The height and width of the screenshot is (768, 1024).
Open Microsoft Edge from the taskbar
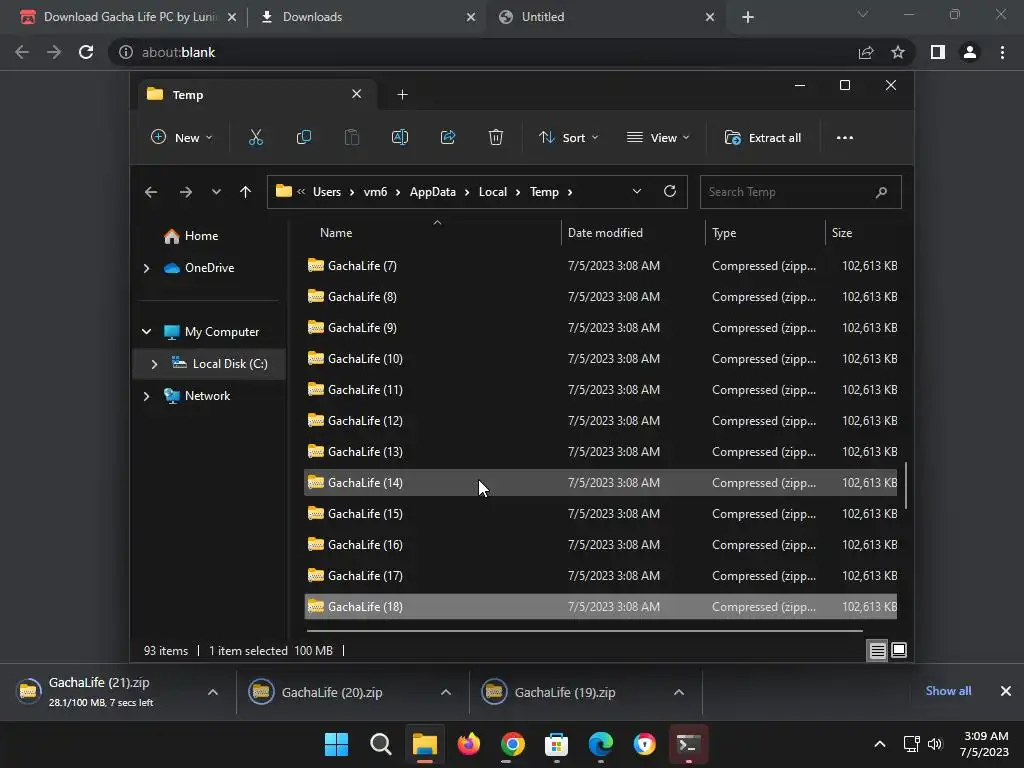pyautogui.click(x=600, y=744)
